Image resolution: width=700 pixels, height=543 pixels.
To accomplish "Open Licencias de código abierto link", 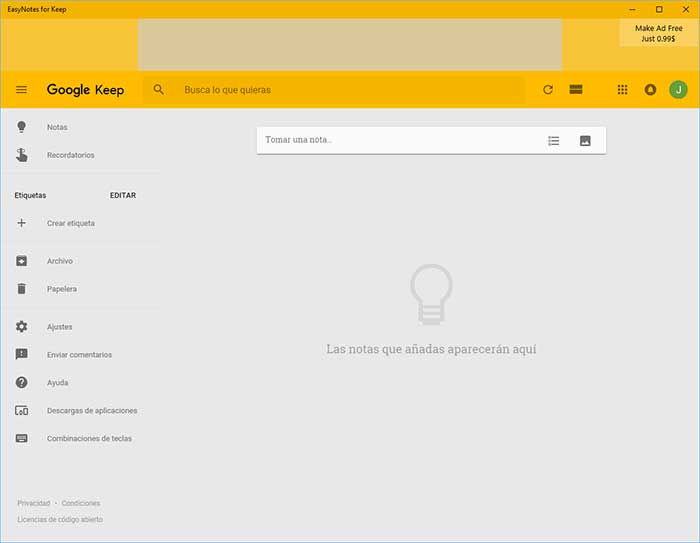I will [60, 519].
